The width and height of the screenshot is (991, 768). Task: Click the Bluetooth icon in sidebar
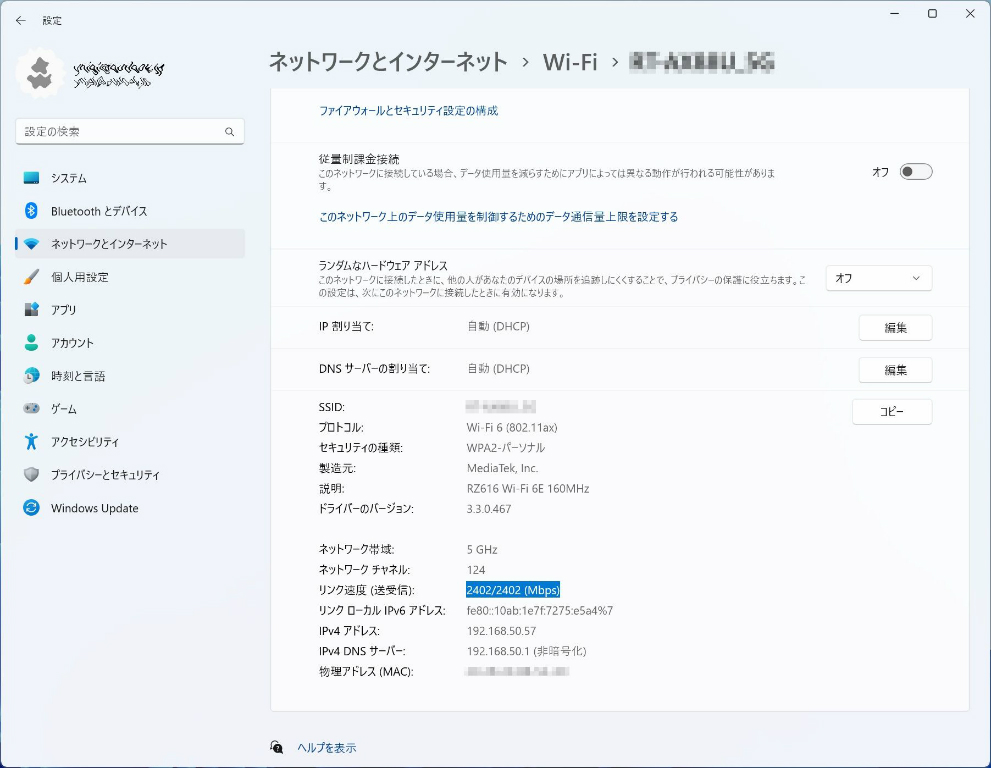[x=31, y=211]
